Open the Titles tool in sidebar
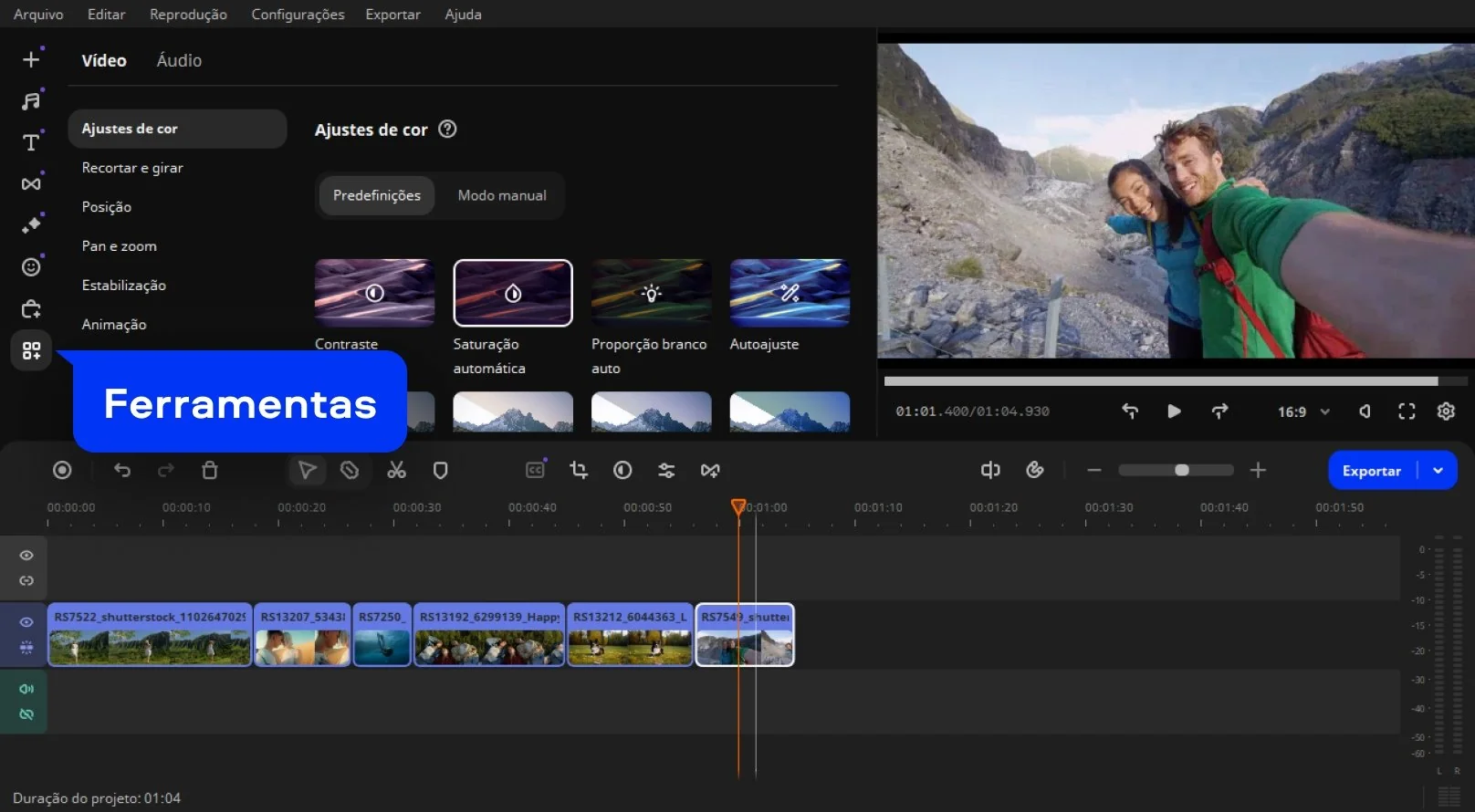 [x=31, y=142]
